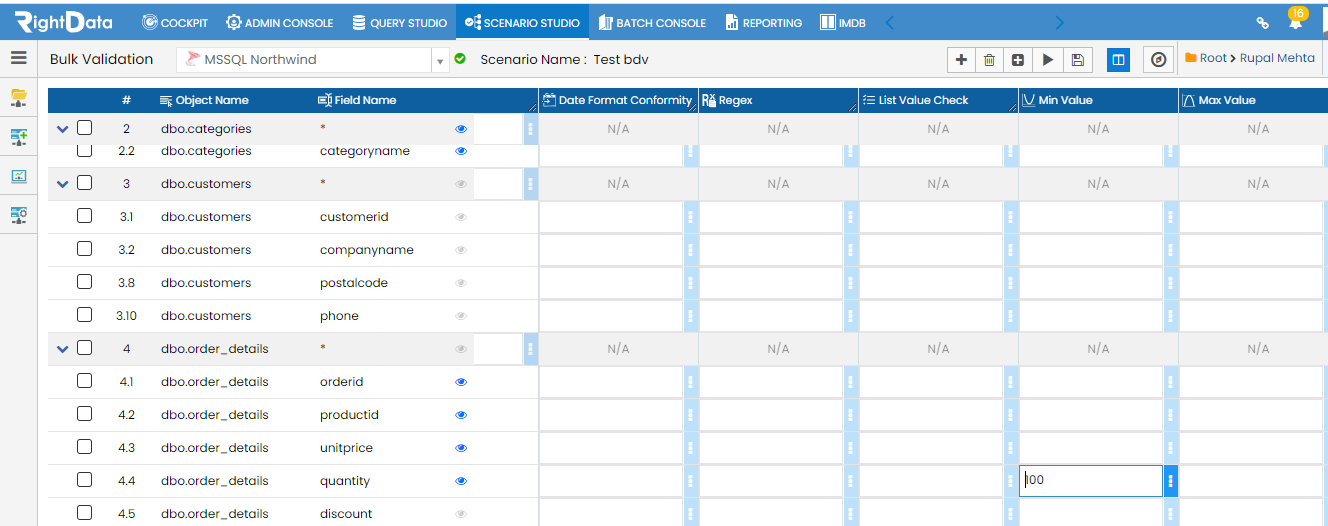Open the notifications bell icon
The width and height of the screenshot is (1328, 526).
coord(1297,20)
